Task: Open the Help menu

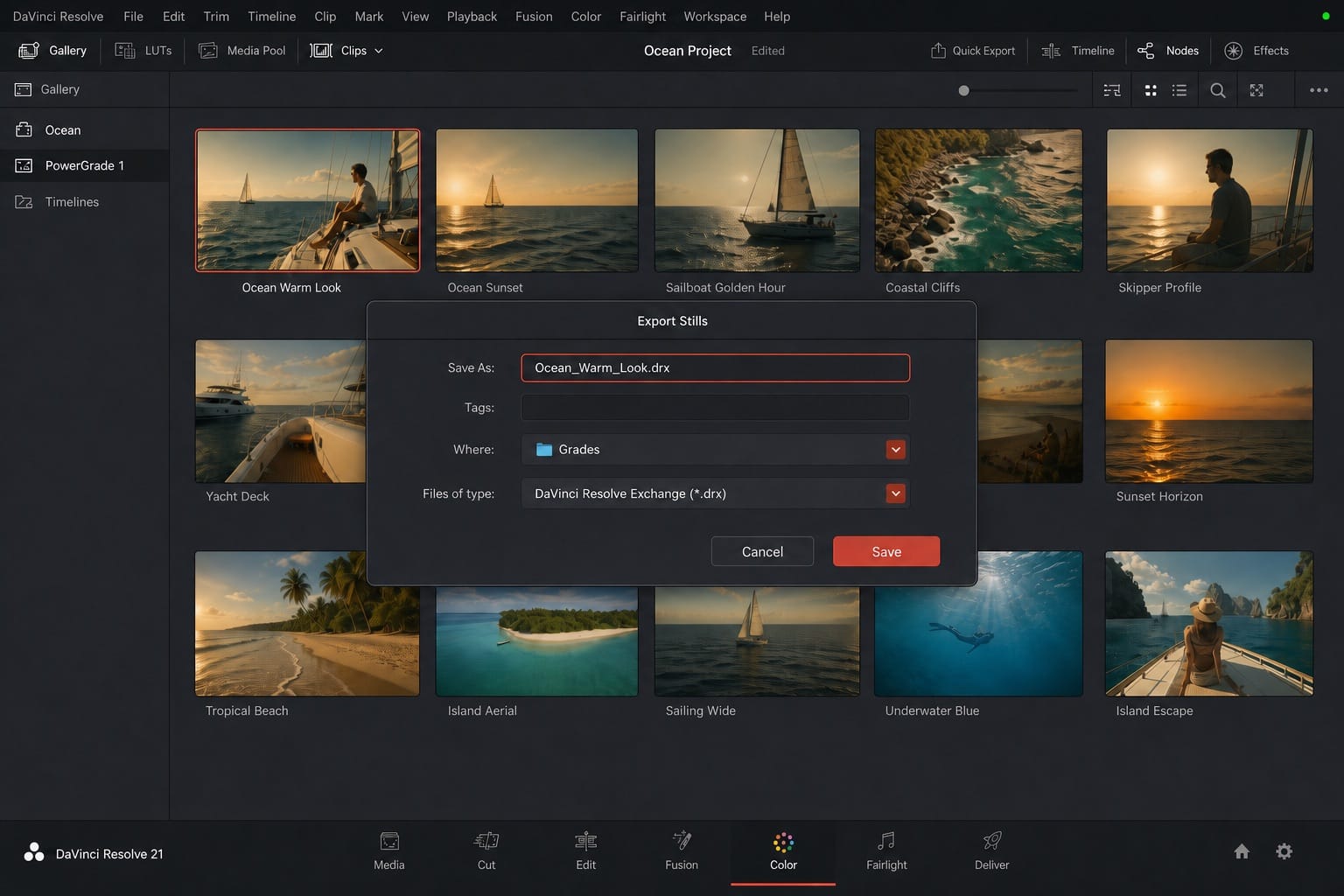Action: click(777, 16)
